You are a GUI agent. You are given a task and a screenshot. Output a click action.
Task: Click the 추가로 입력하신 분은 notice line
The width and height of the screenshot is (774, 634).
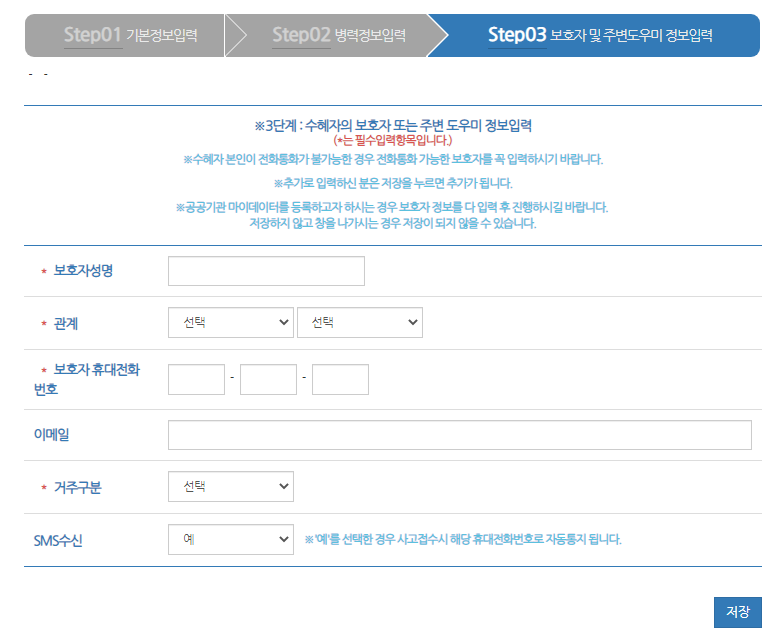tap(393, 183)
